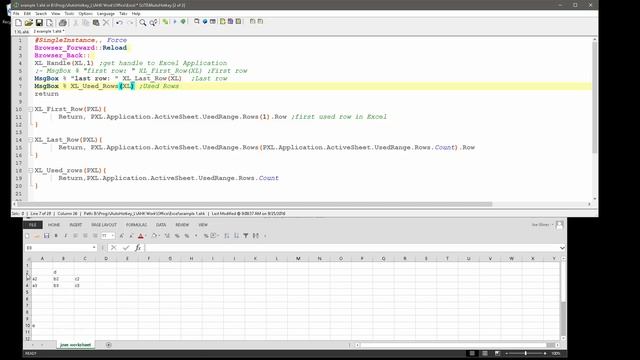The height and width of the screenshot is (360, 640).
Task: Apply filter funnel icon in Excel toolbar
Action: (246, 236)
